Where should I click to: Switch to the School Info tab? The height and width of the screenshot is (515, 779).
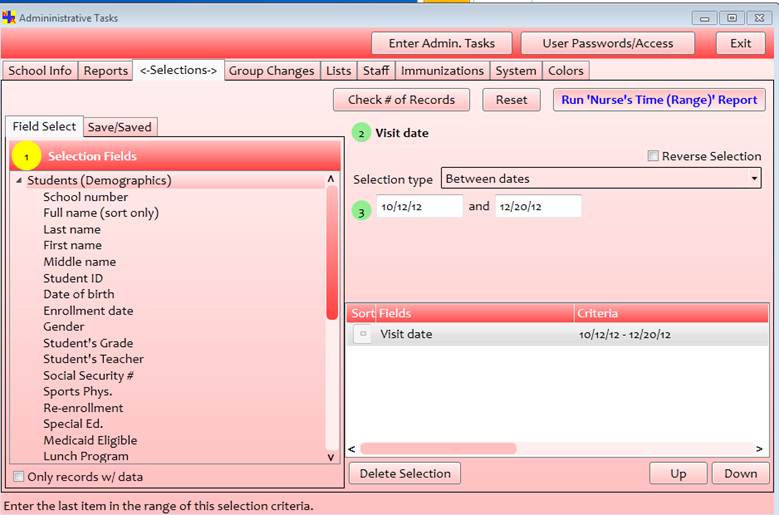[40, 71]
